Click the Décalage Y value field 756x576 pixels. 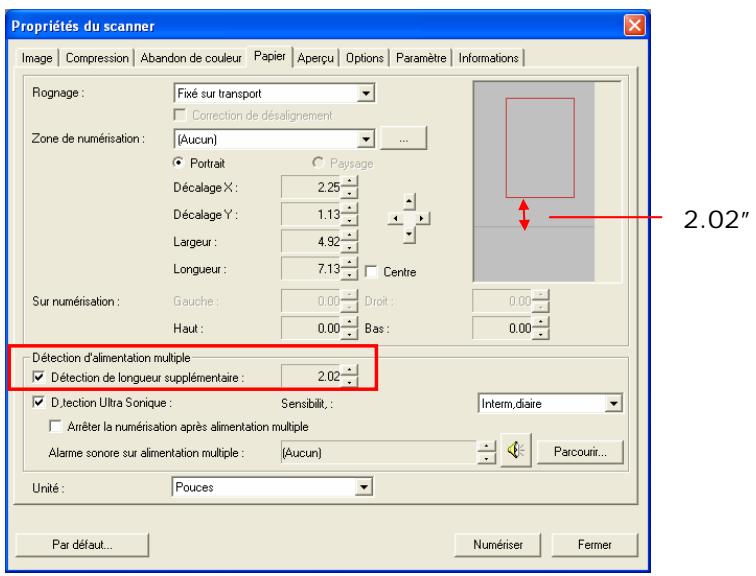pyautogui.click(x=311, y=214)
